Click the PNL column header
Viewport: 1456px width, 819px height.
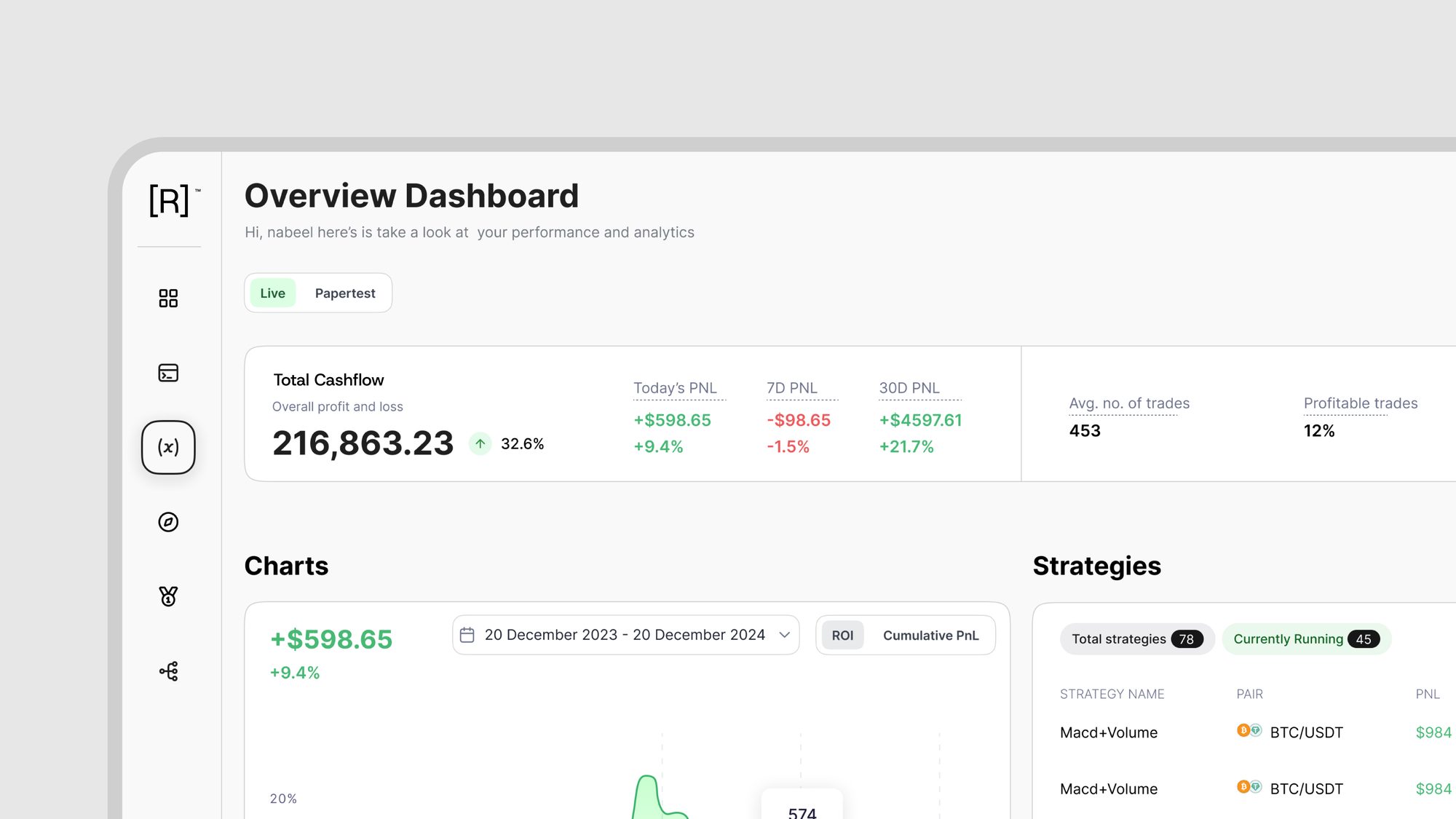click(x=1428, y=695)
